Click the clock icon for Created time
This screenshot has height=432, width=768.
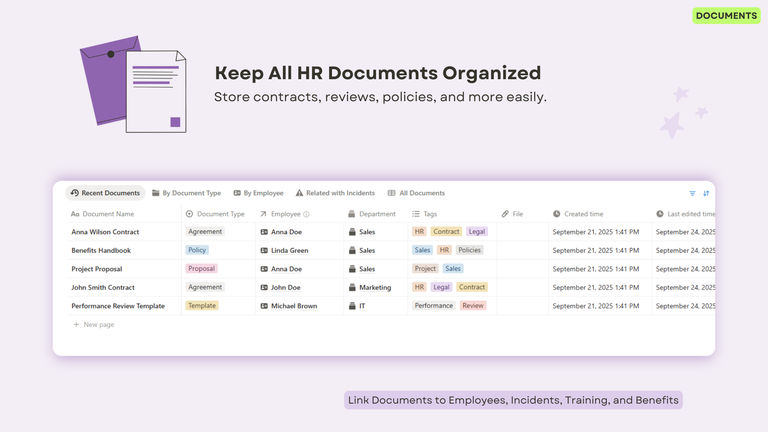click(557, 214)
